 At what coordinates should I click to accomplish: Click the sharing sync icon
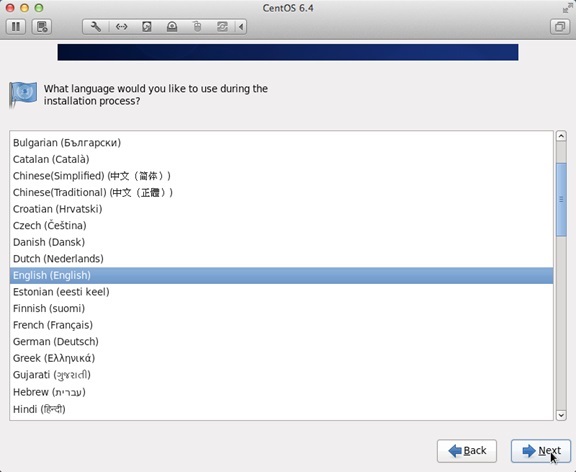222,27
